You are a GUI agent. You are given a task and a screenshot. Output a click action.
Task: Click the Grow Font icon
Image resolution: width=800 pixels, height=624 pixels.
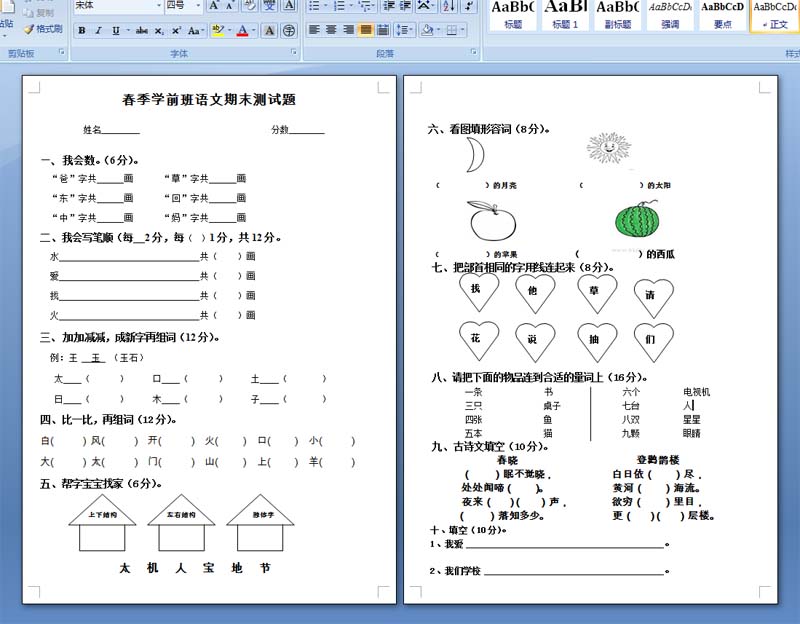(x=214, y=6)
